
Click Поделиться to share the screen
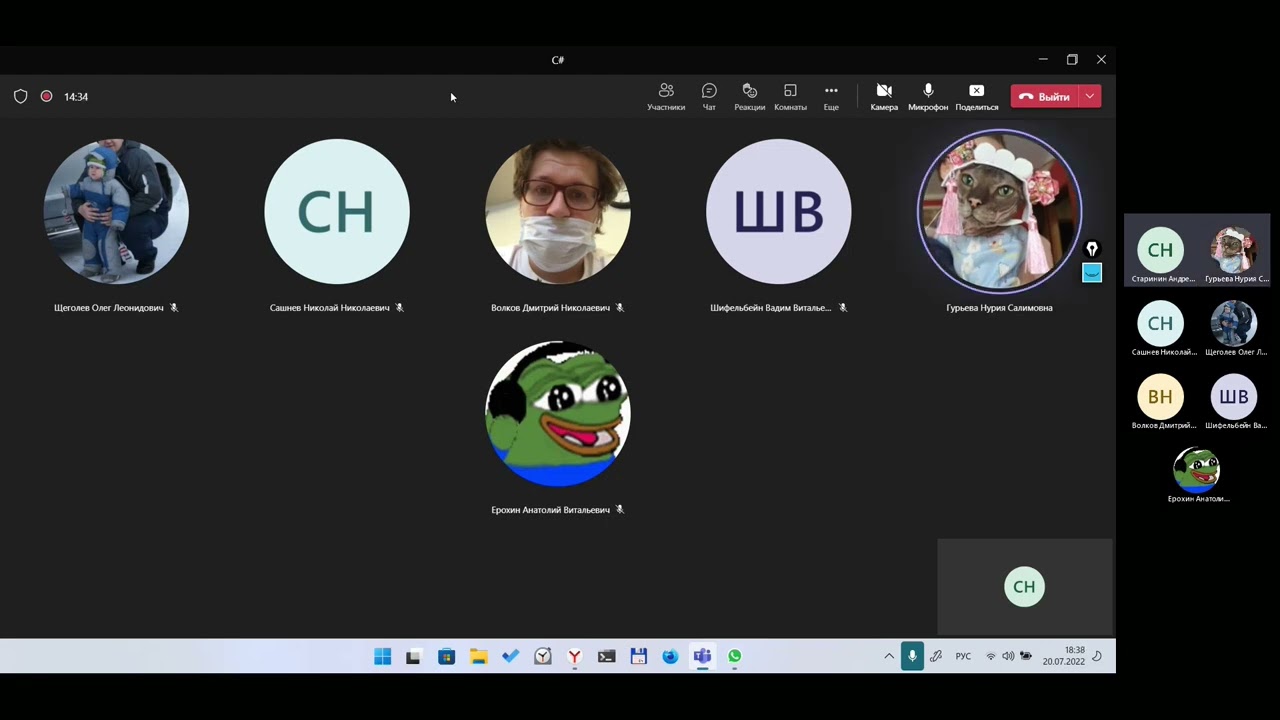click(x=977, y=96)
